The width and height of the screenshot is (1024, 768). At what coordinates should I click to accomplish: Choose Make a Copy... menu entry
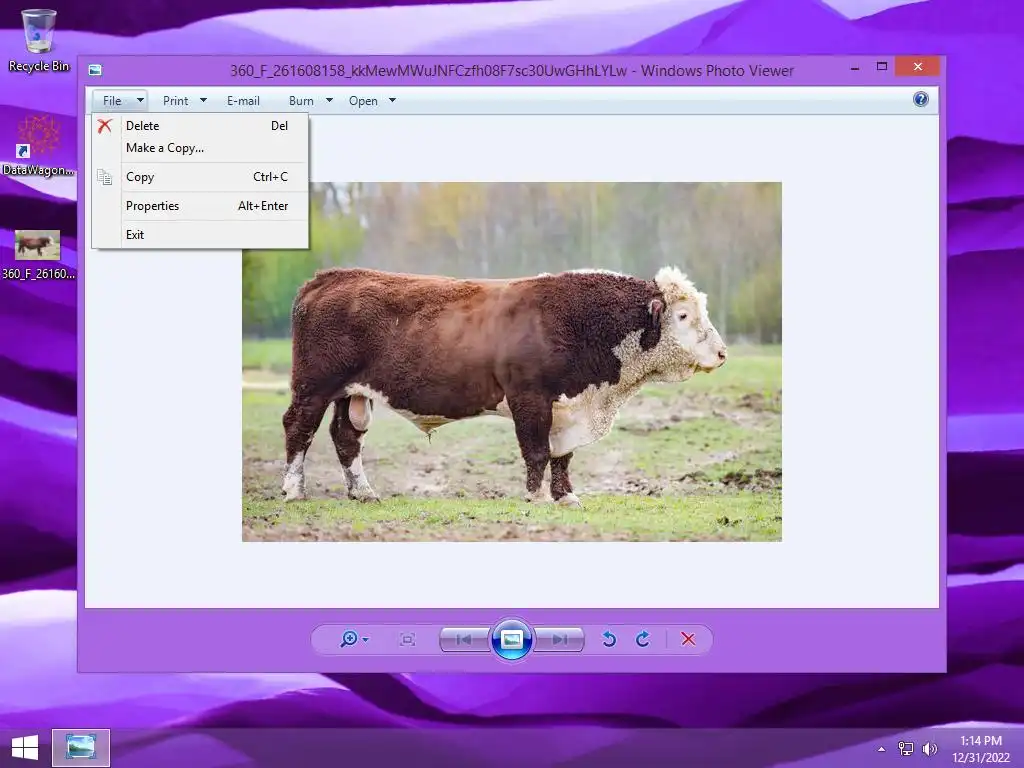click(x=200, y=148)
